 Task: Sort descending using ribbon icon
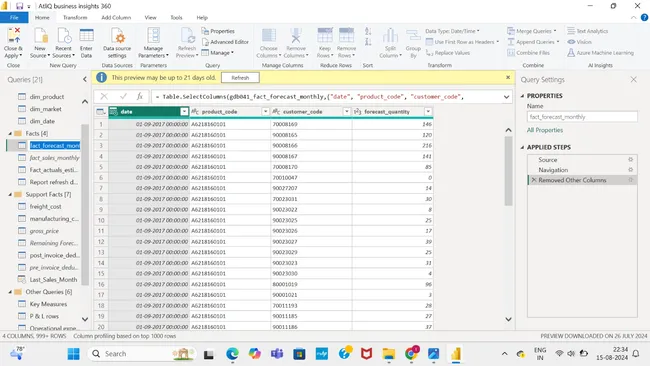coord(368,41)
